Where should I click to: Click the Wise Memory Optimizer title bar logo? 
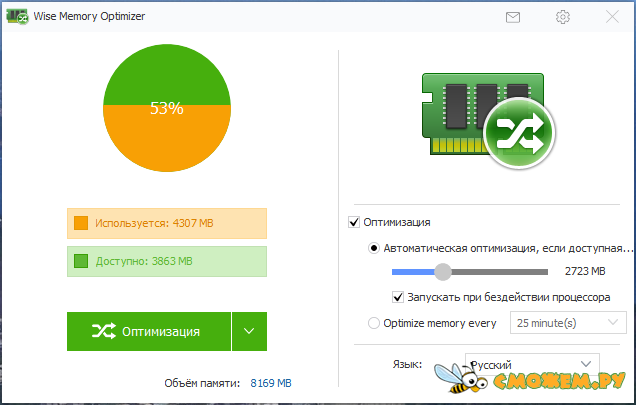click(17, 17)
